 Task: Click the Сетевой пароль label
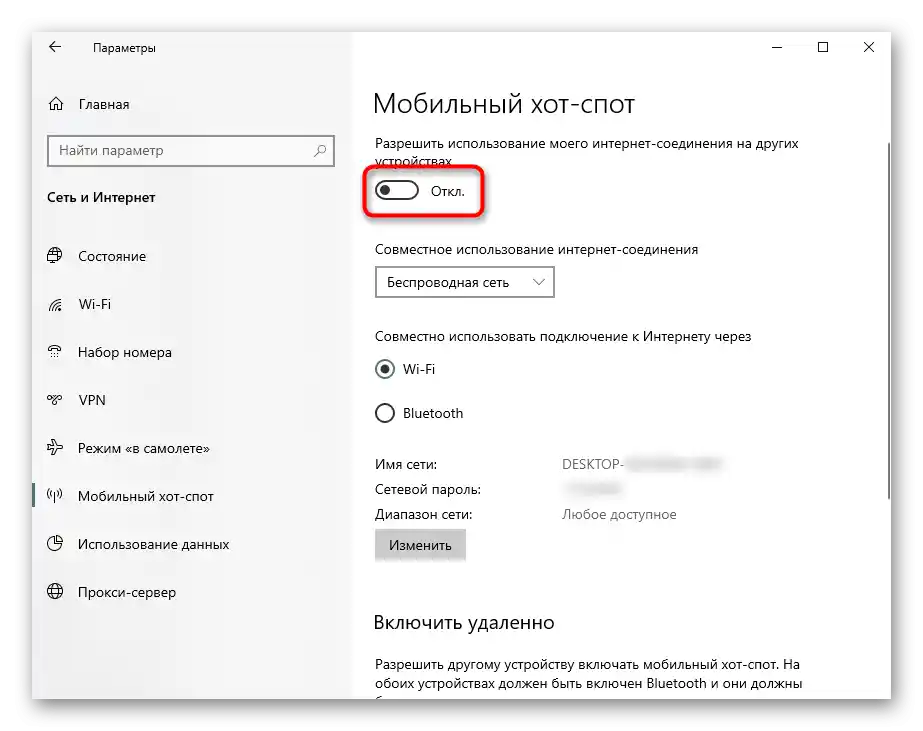tap(428, 490)
